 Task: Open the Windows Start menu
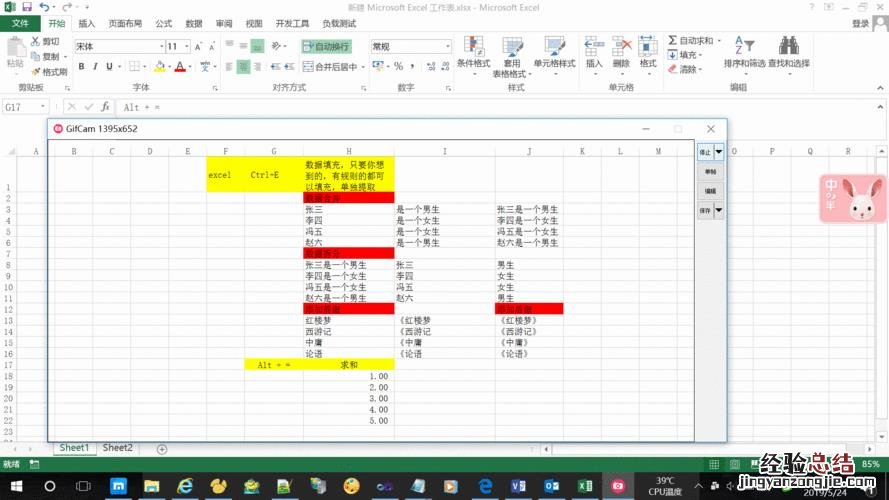pyautogui.click(x=16, y=486)
